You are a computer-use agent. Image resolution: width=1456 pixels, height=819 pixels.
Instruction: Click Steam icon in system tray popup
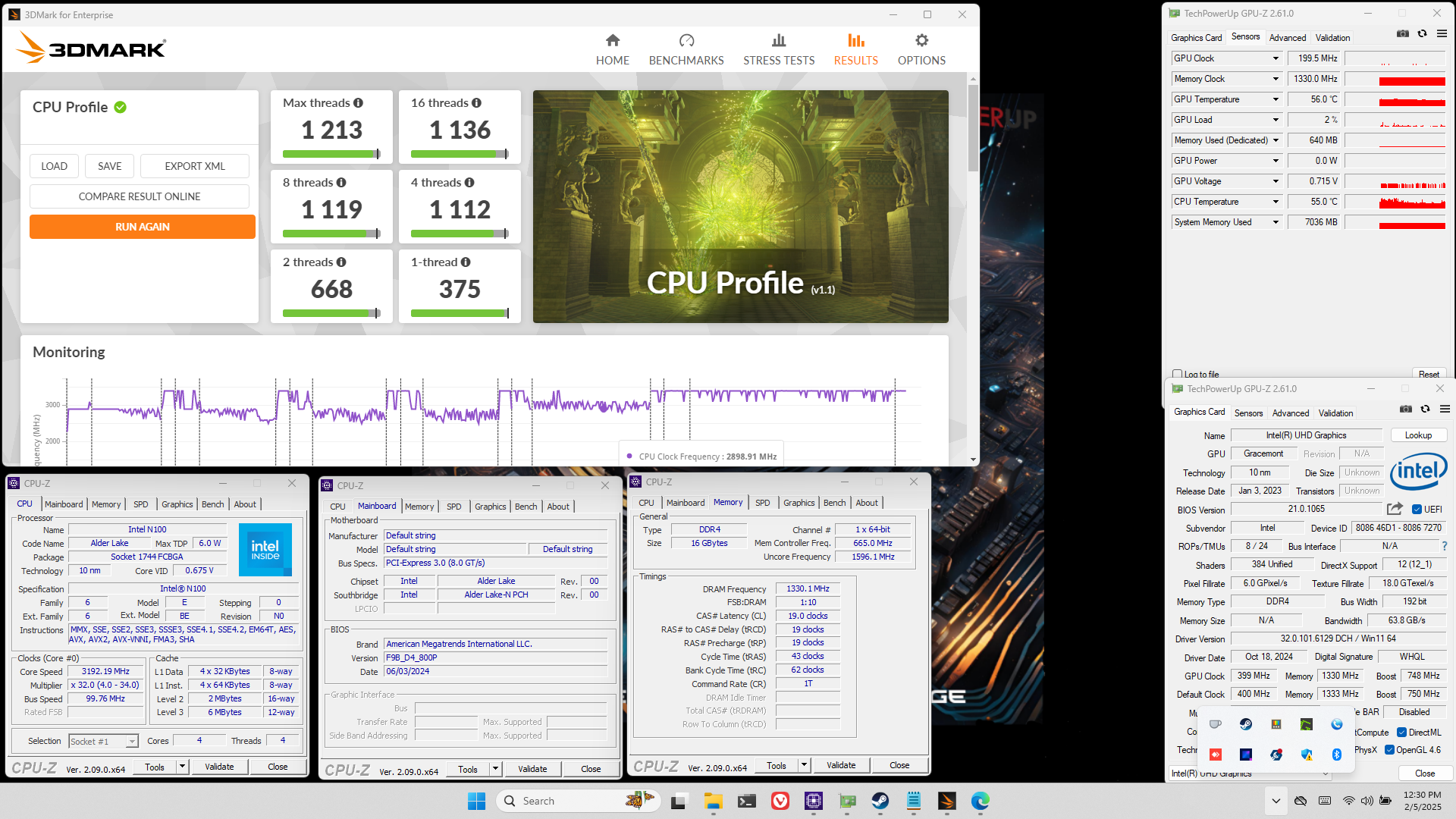pos(1246,724)
